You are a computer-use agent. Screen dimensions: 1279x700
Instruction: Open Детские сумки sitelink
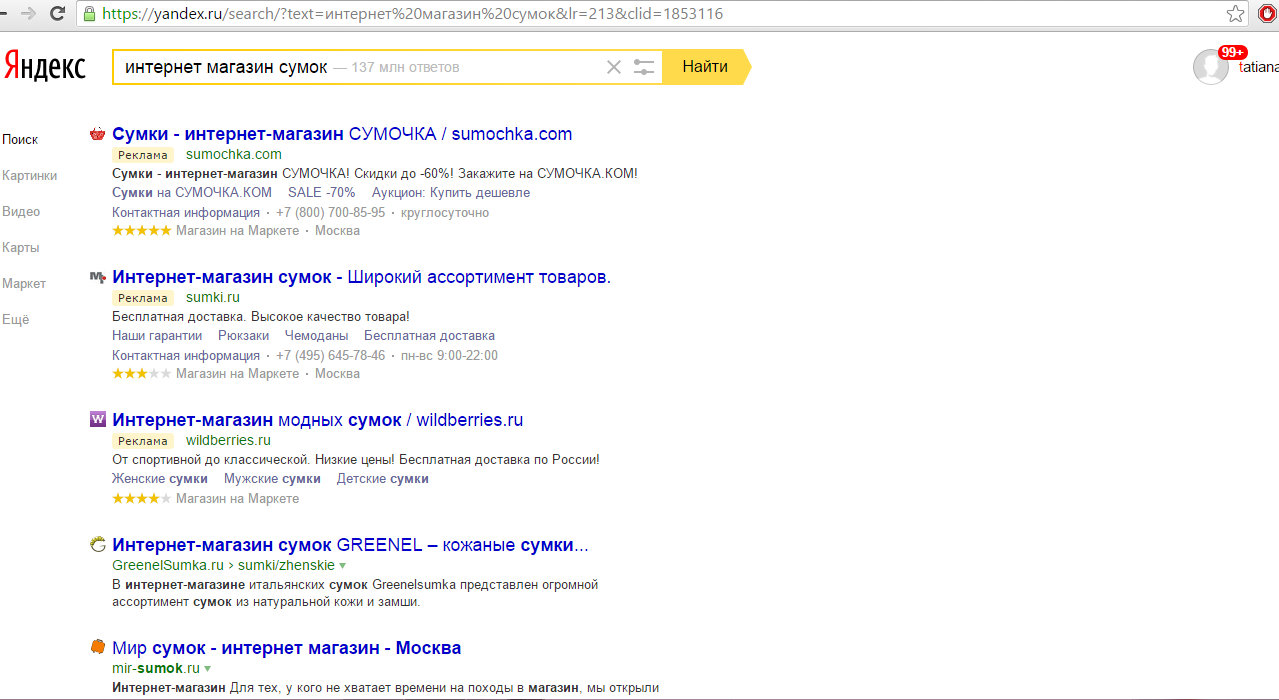[x=383, y=479]
